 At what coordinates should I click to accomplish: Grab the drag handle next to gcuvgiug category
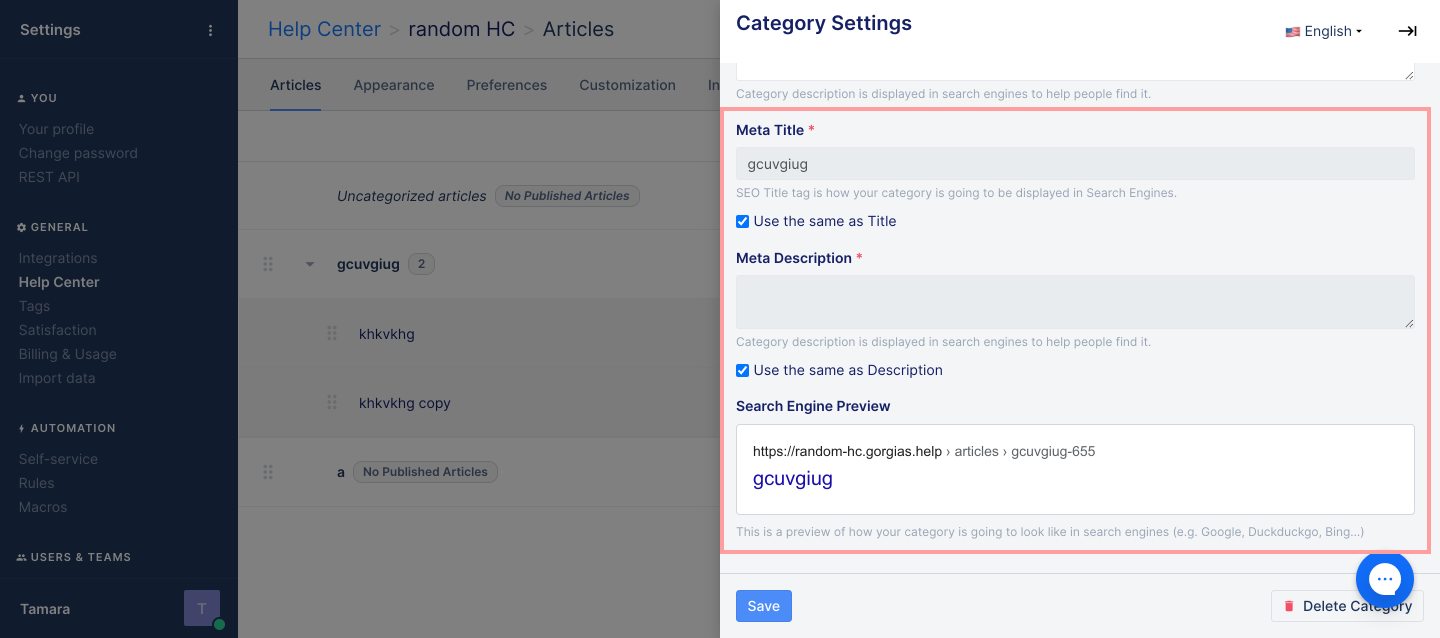click(268, 264)
